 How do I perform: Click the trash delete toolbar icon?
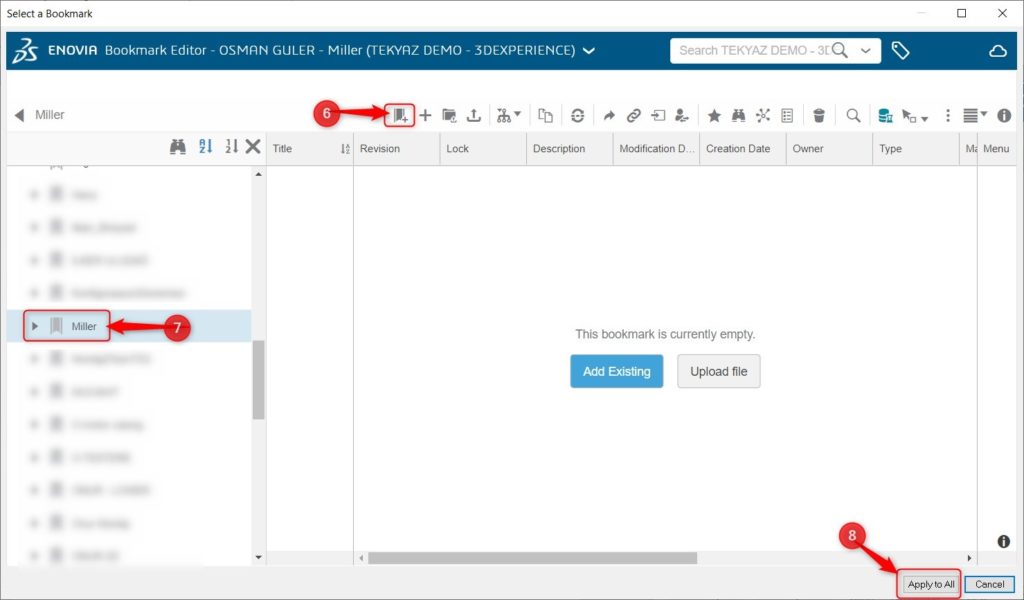(819, 116)
